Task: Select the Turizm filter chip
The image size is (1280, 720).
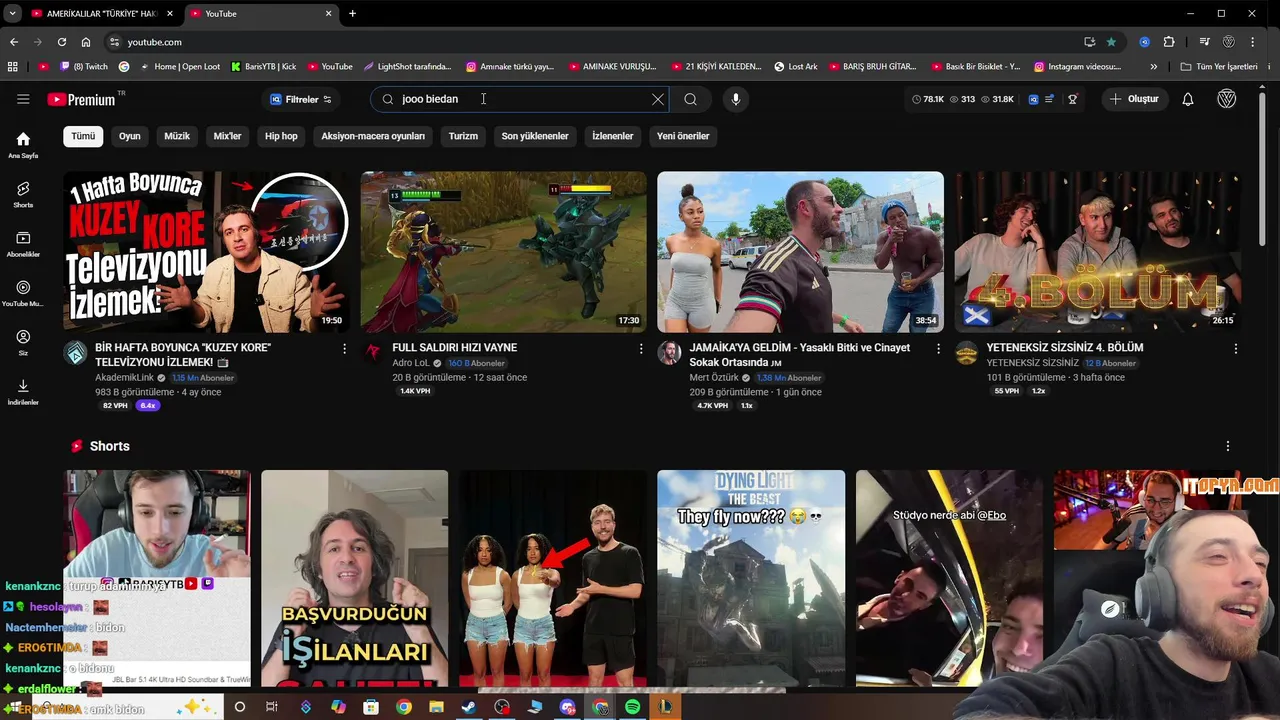Action: coord(463,136)
